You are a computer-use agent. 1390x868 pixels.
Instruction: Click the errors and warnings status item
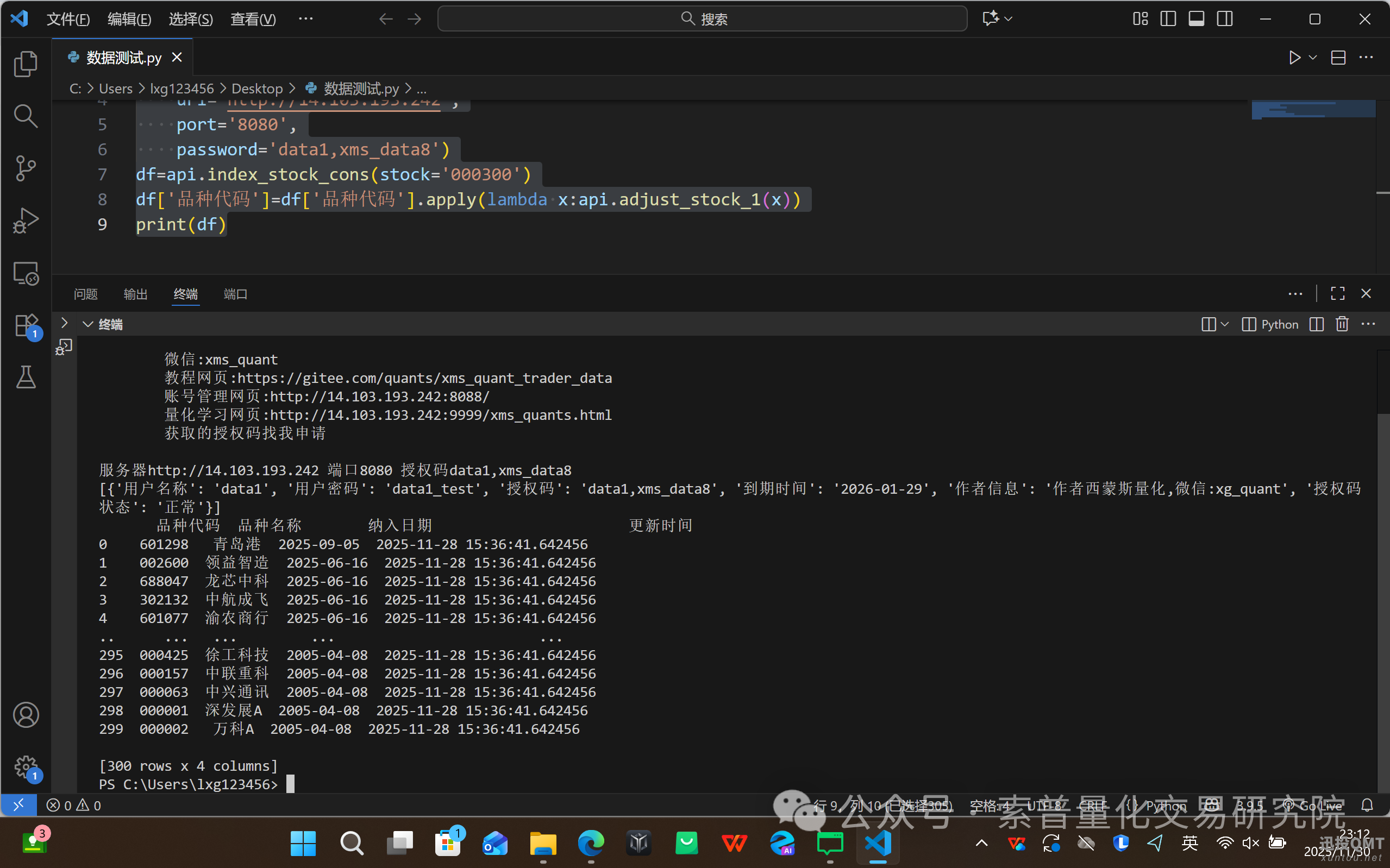[x=73, y=806]
